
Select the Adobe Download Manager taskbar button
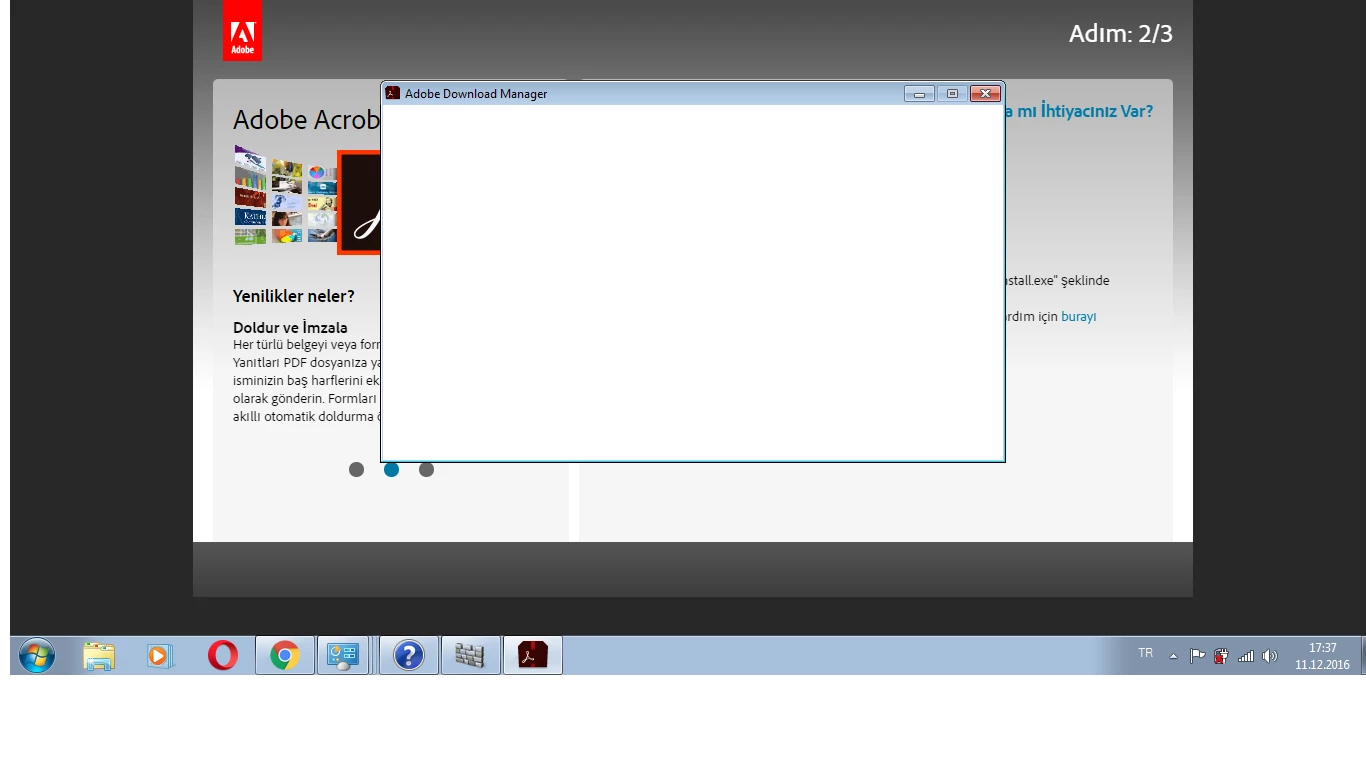click(x=533, y=656)
